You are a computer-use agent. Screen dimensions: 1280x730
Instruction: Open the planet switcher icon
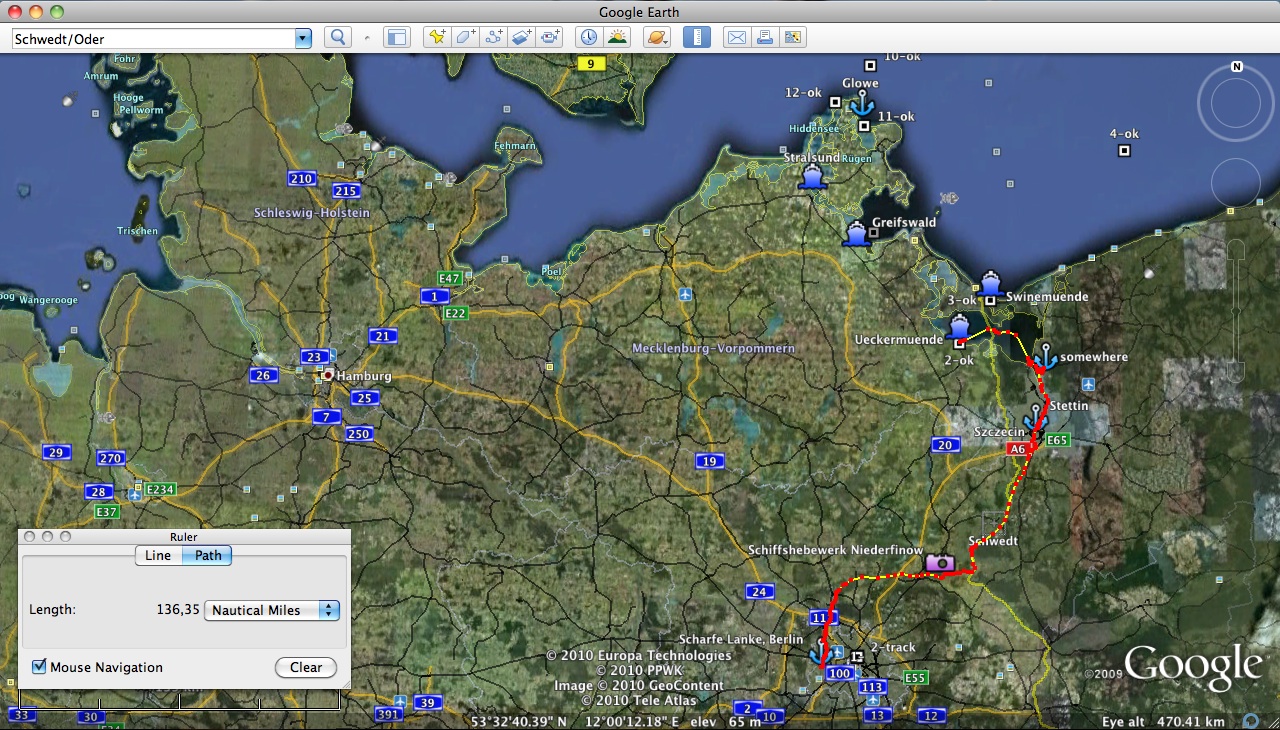pos(657,38)
